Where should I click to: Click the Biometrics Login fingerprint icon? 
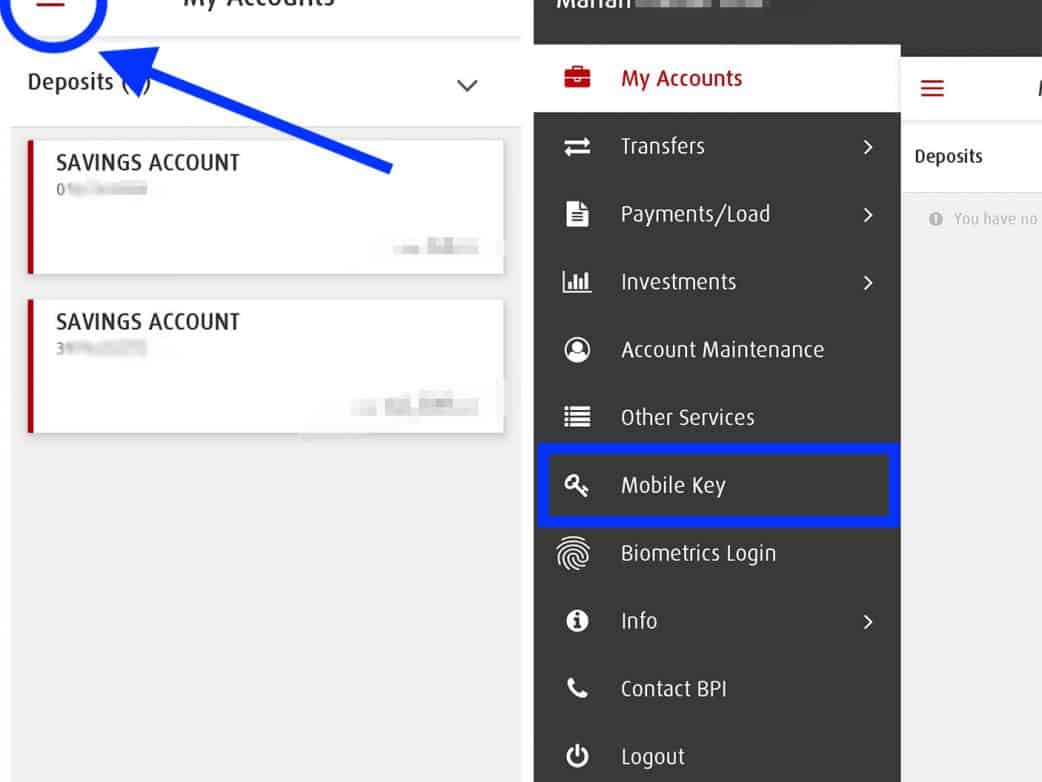coord(574,554)
